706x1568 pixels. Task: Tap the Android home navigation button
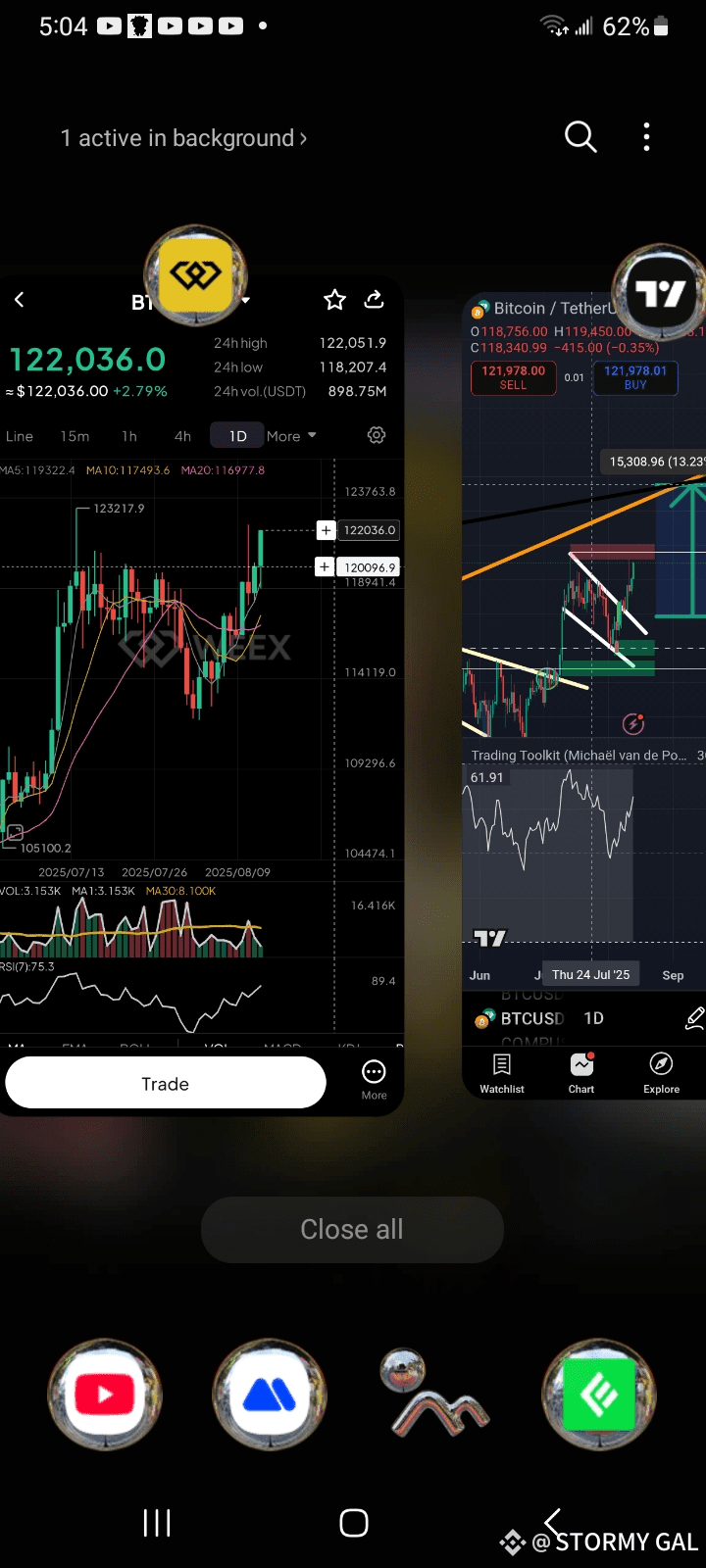point(353,1523)
